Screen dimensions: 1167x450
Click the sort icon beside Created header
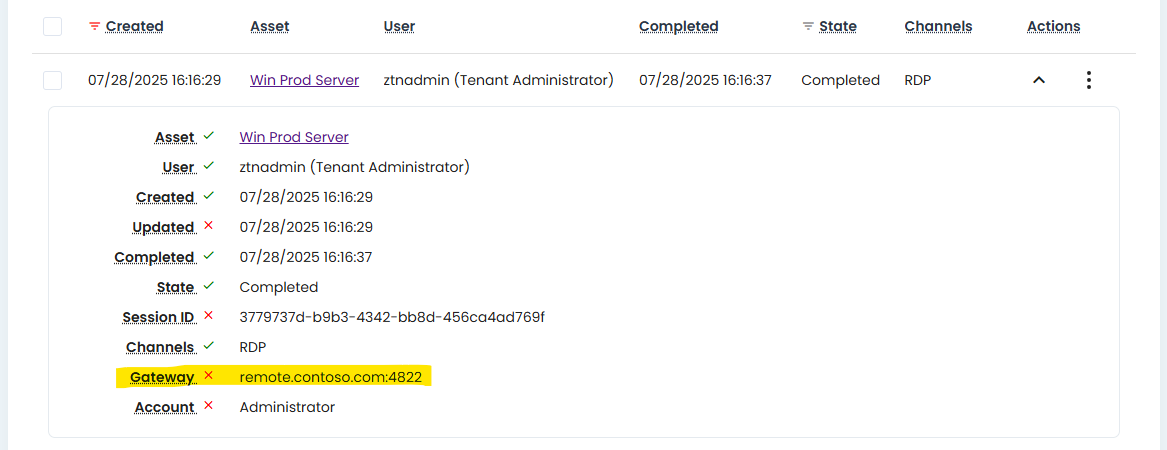coord(95,26)
